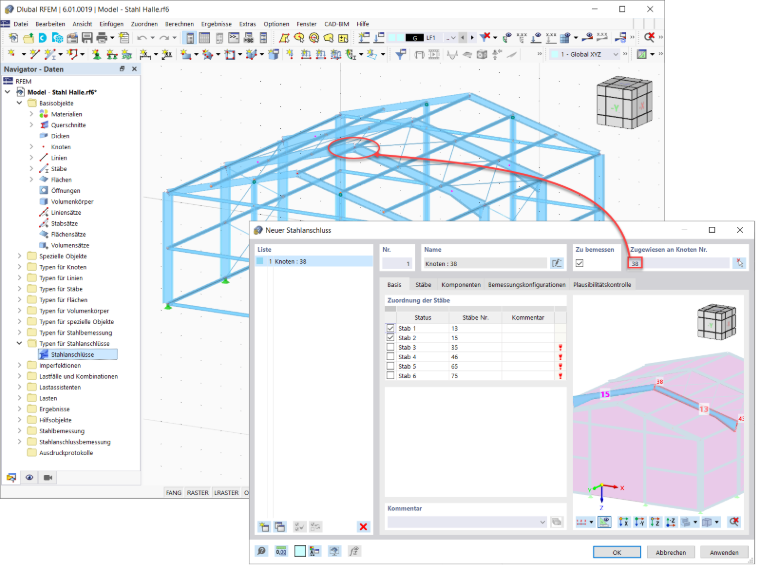Click the eye display tab in Navigator footer

[29, 477]
